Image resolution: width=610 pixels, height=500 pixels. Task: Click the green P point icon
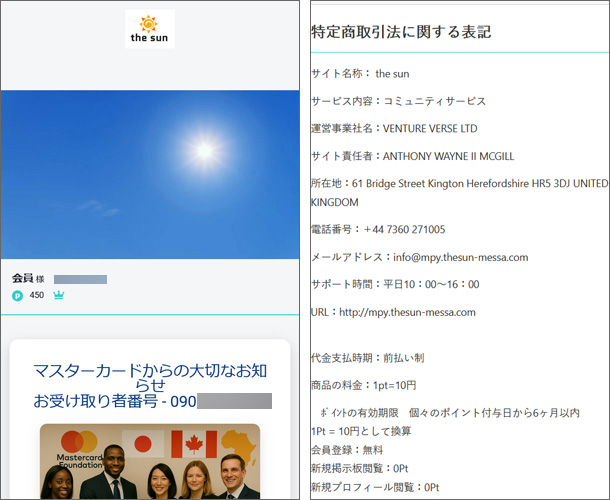[17, 295]
